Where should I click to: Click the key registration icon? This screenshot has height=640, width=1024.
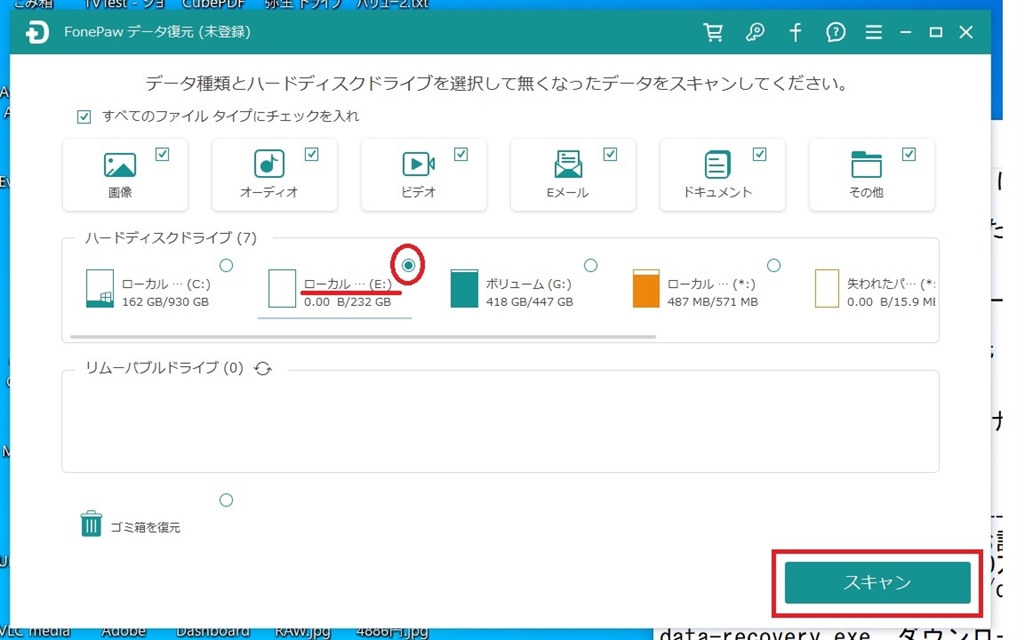point(755,32)
